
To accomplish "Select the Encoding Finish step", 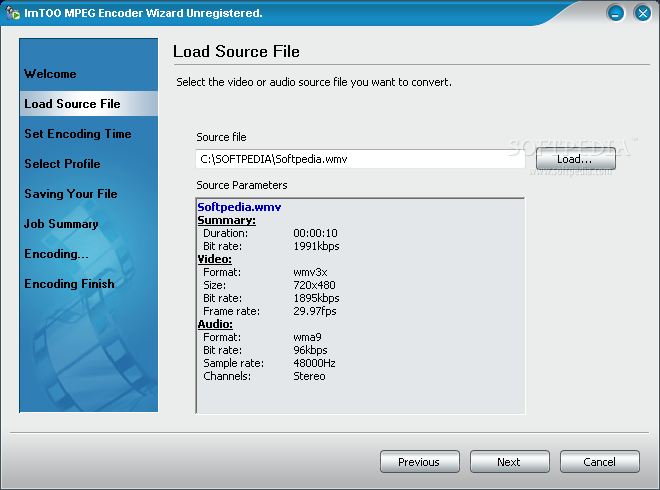I will click(69, 284).
